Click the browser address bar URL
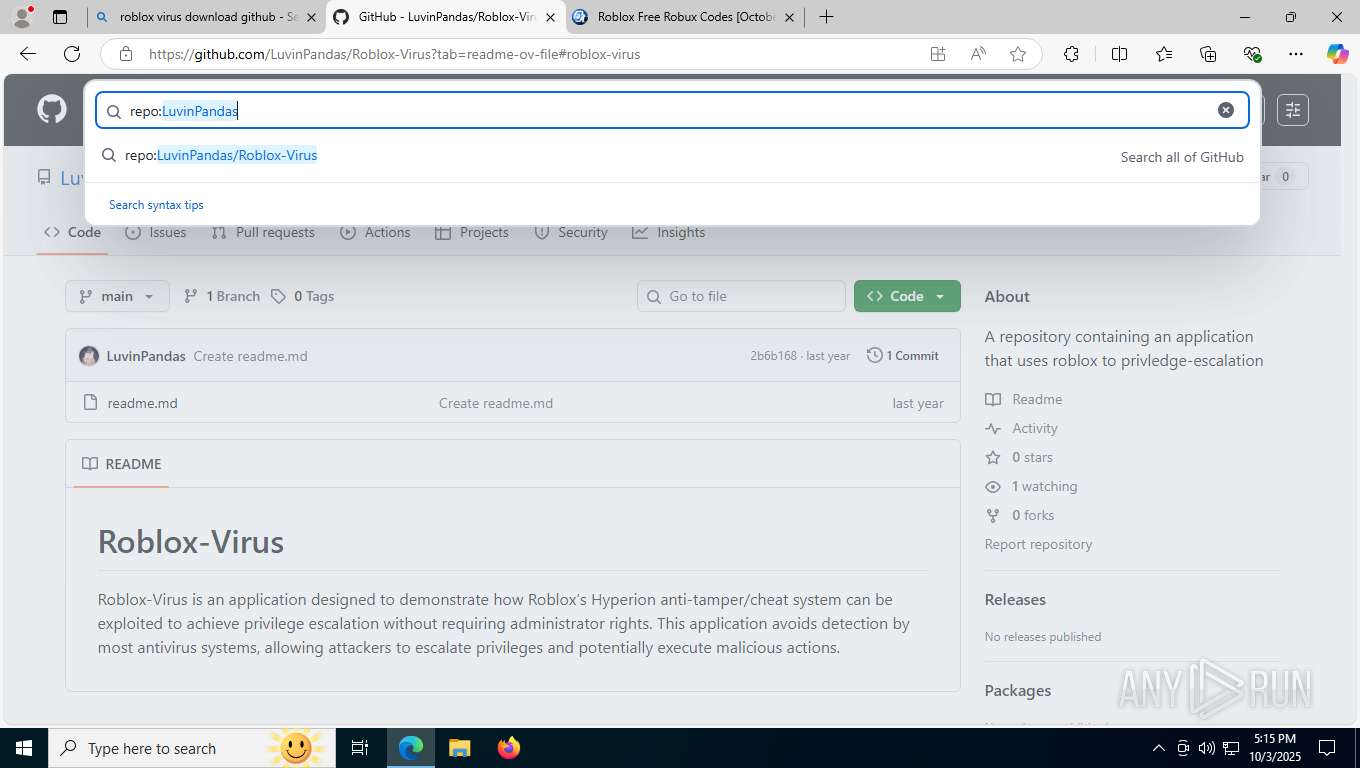 tap(394, 54)
